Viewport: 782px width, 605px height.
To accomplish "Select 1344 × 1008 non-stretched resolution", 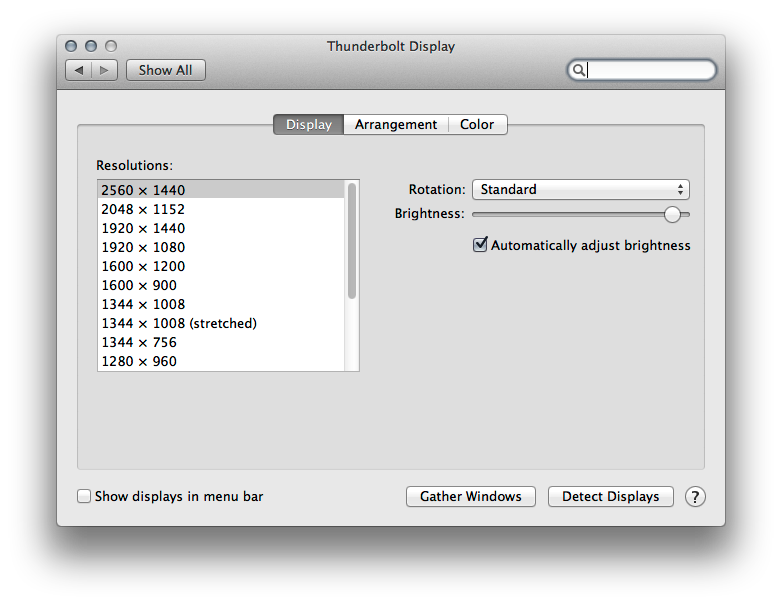I will click(x=221, y=304).
